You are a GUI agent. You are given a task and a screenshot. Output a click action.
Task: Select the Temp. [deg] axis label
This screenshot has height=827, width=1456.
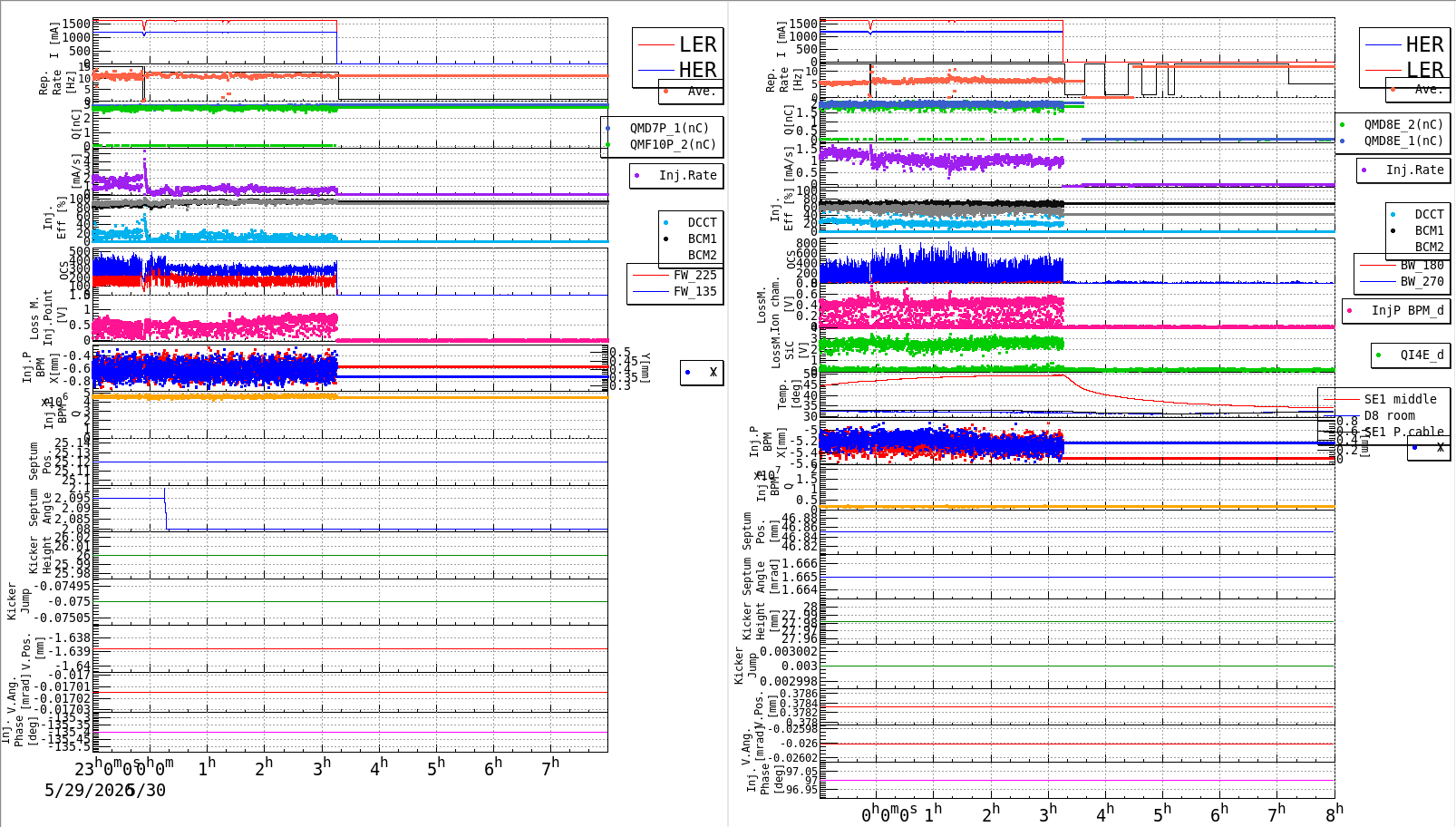[790, 394]
